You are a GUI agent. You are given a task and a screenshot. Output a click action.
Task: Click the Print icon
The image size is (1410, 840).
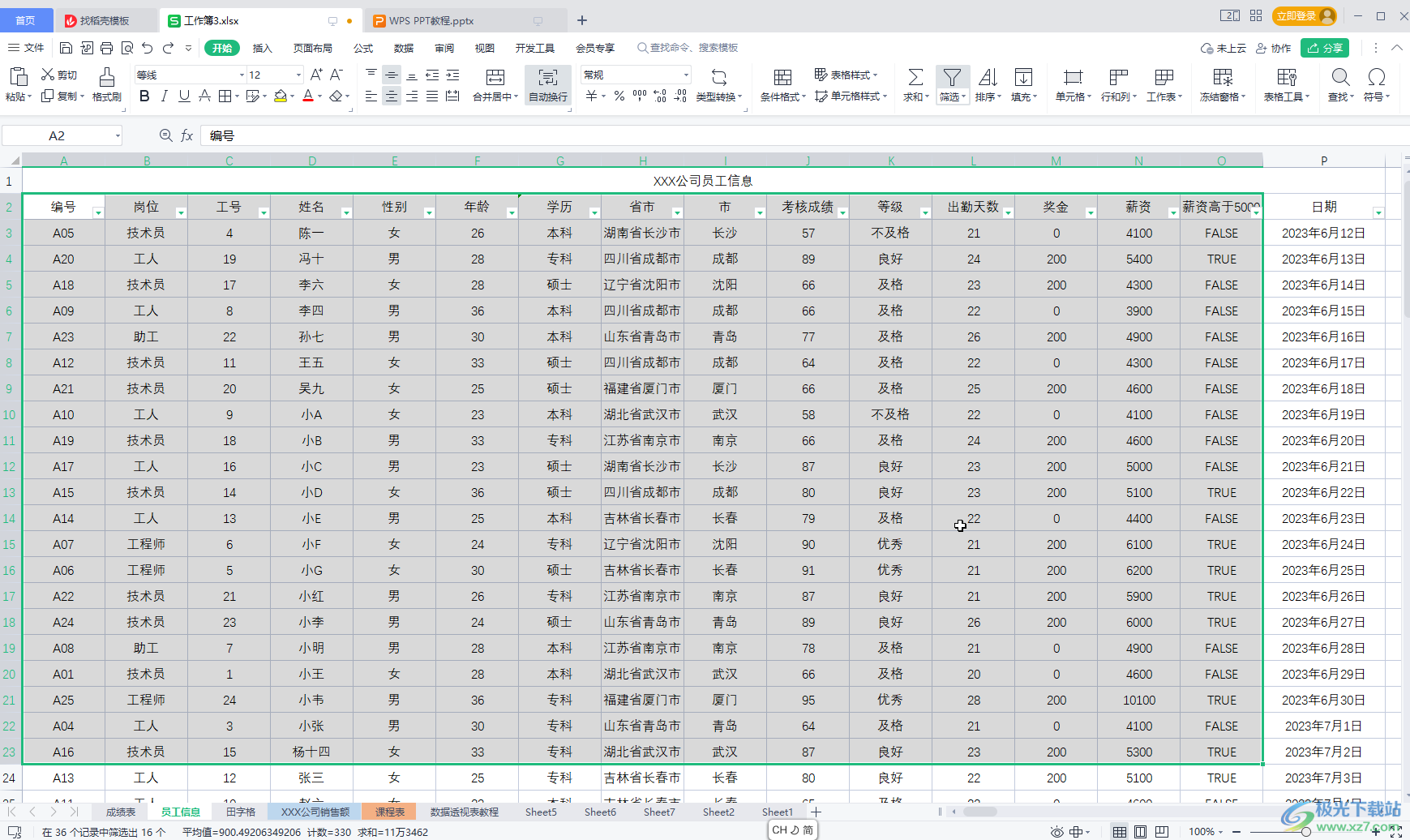pos(107,48)
